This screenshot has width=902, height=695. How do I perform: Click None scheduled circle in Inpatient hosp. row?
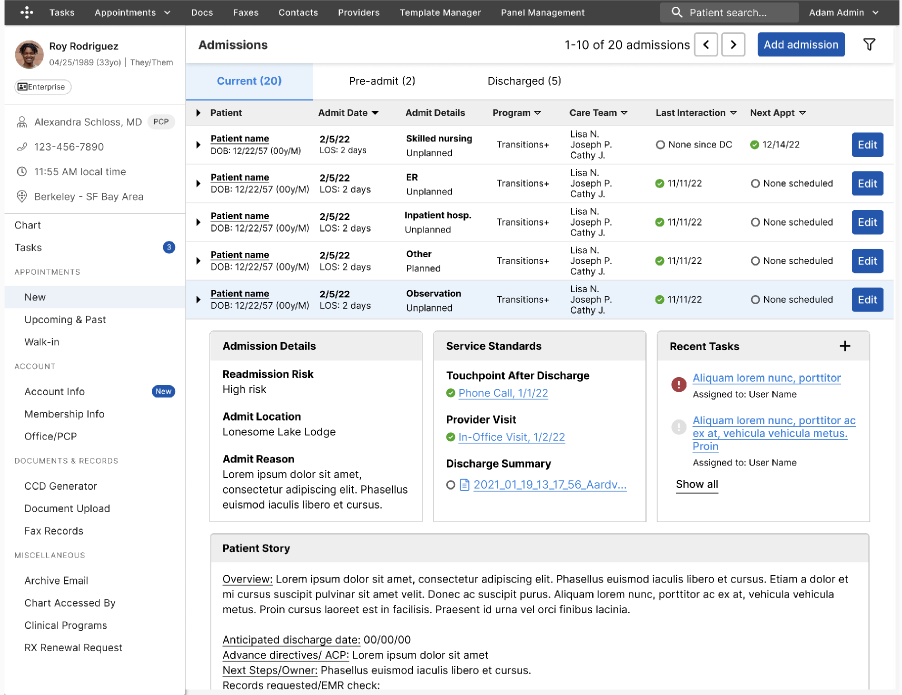pyautogui.click(x=755, y=222)
